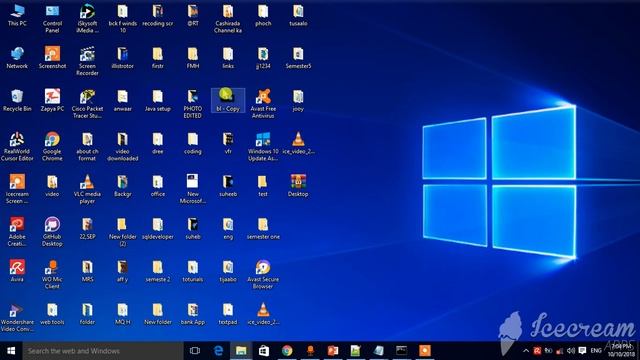Select the Semester5 folder
Image resolution: width=640 pixels, height=360 pixels.
click(x=298, y=58)
